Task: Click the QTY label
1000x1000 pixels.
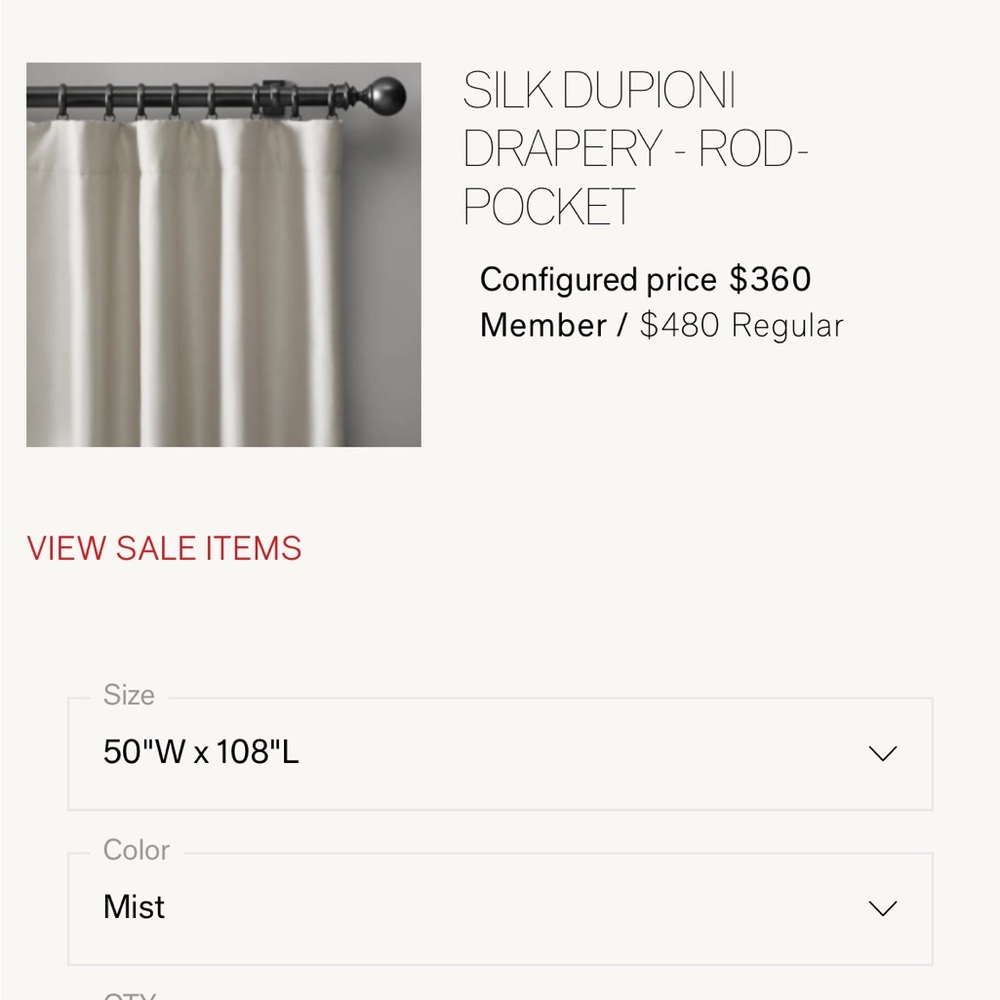Action: click(128, 996)
